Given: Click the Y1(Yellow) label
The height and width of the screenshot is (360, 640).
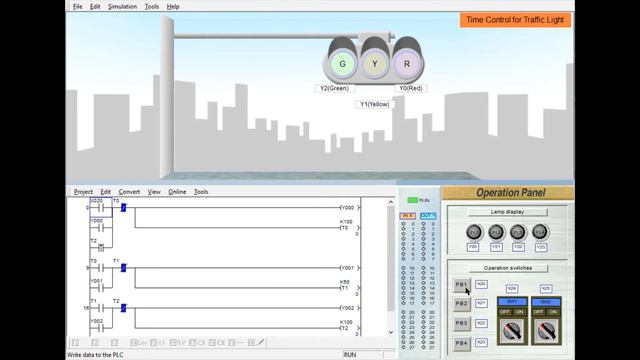Looking at the screenshot, I should click(x=375, y=104).
